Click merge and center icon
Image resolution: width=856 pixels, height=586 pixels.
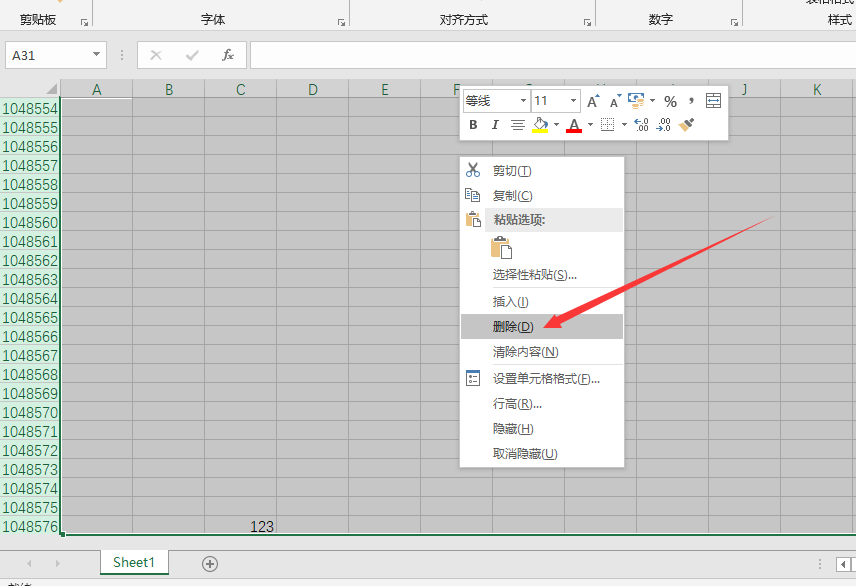713,100
